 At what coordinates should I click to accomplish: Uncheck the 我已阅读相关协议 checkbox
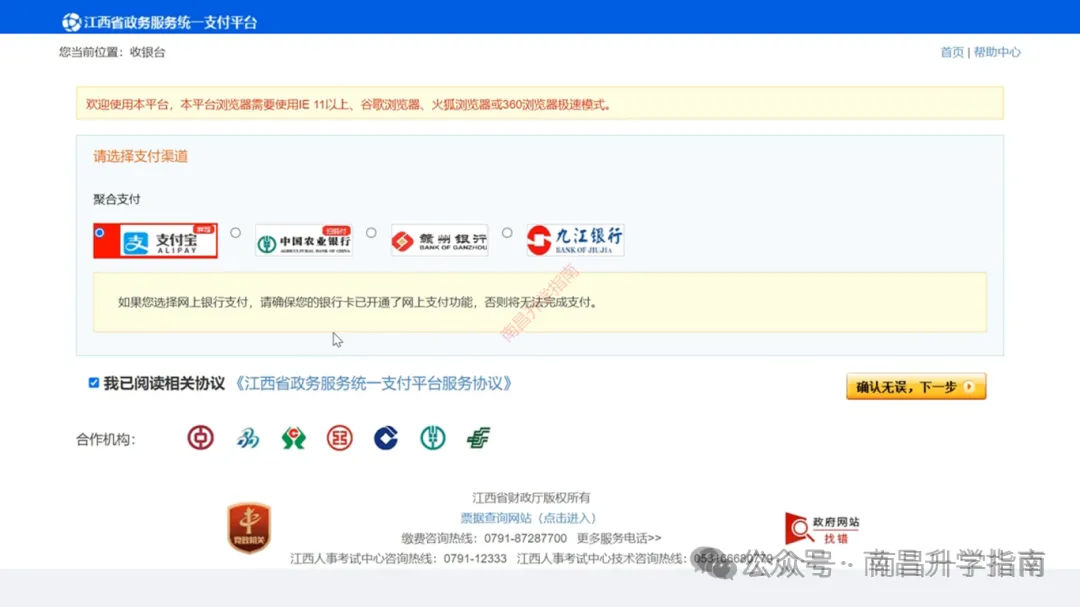coord(94,383)
